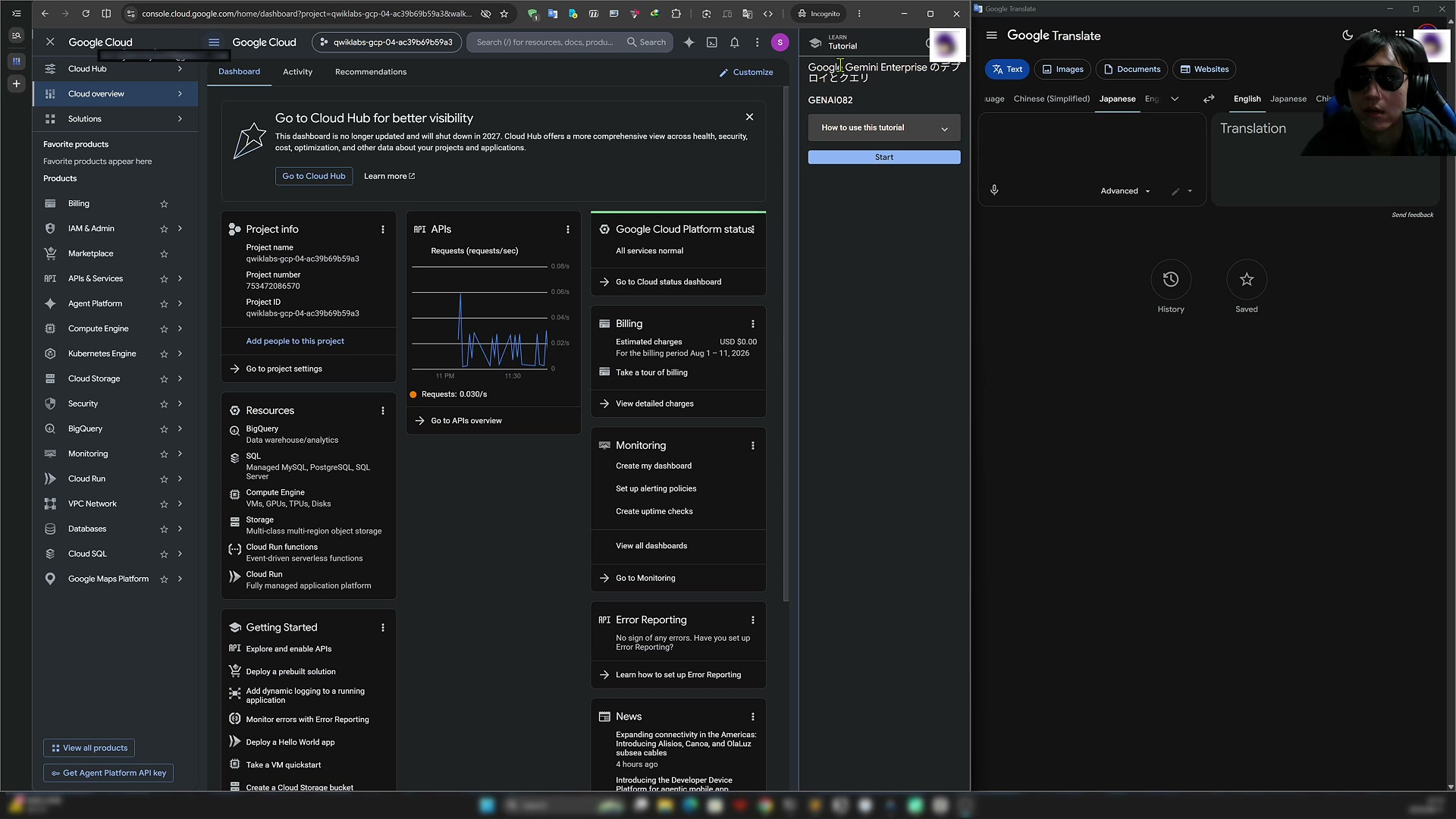Star Cloud SQL as favorite product
1456x819 pixels.
pyautogui.click(x=164, y=554)
